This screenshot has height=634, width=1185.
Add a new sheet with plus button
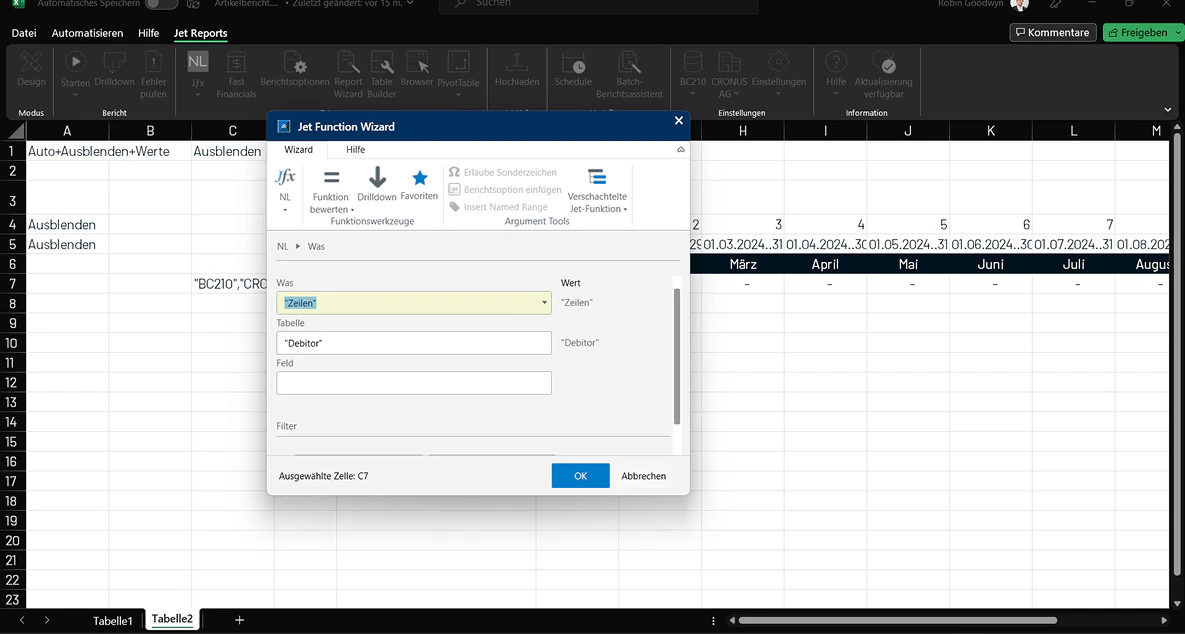click(240, 620)
